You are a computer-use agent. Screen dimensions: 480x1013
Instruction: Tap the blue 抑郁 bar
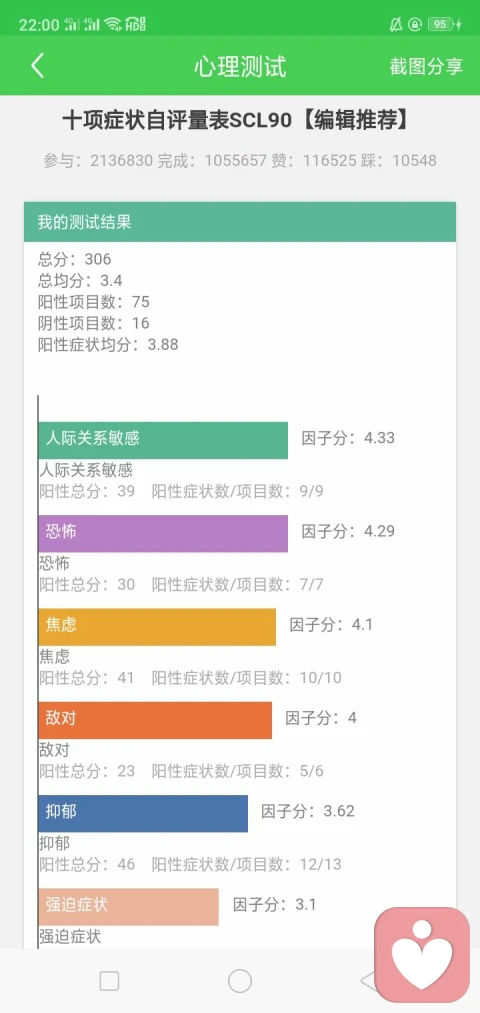(x=143, y=813)
